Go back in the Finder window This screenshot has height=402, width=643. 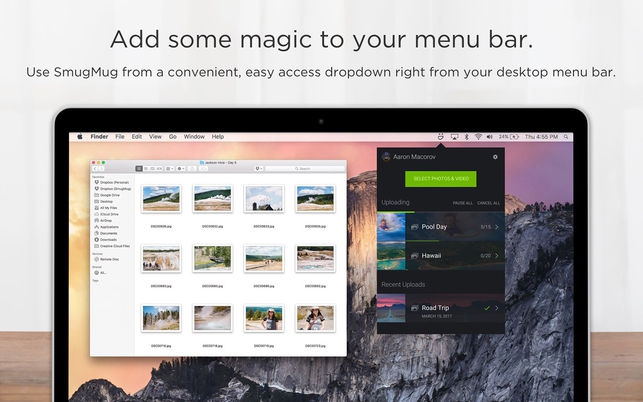pos(95,169)
